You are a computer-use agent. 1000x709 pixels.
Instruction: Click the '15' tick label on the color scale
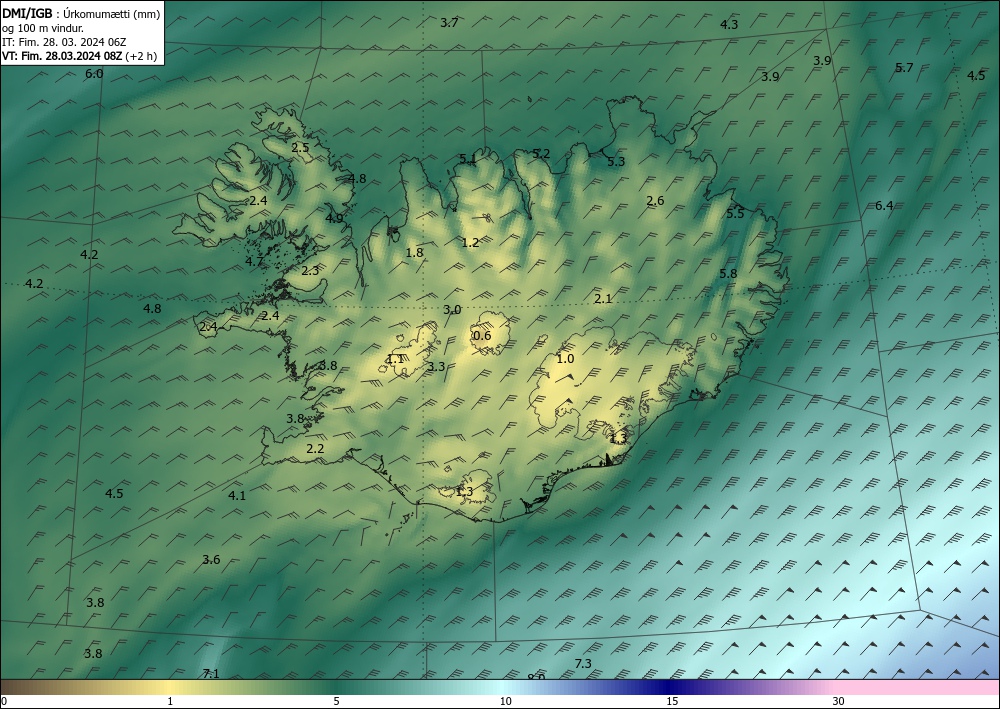pyautogui.click(x=672, y=701)
